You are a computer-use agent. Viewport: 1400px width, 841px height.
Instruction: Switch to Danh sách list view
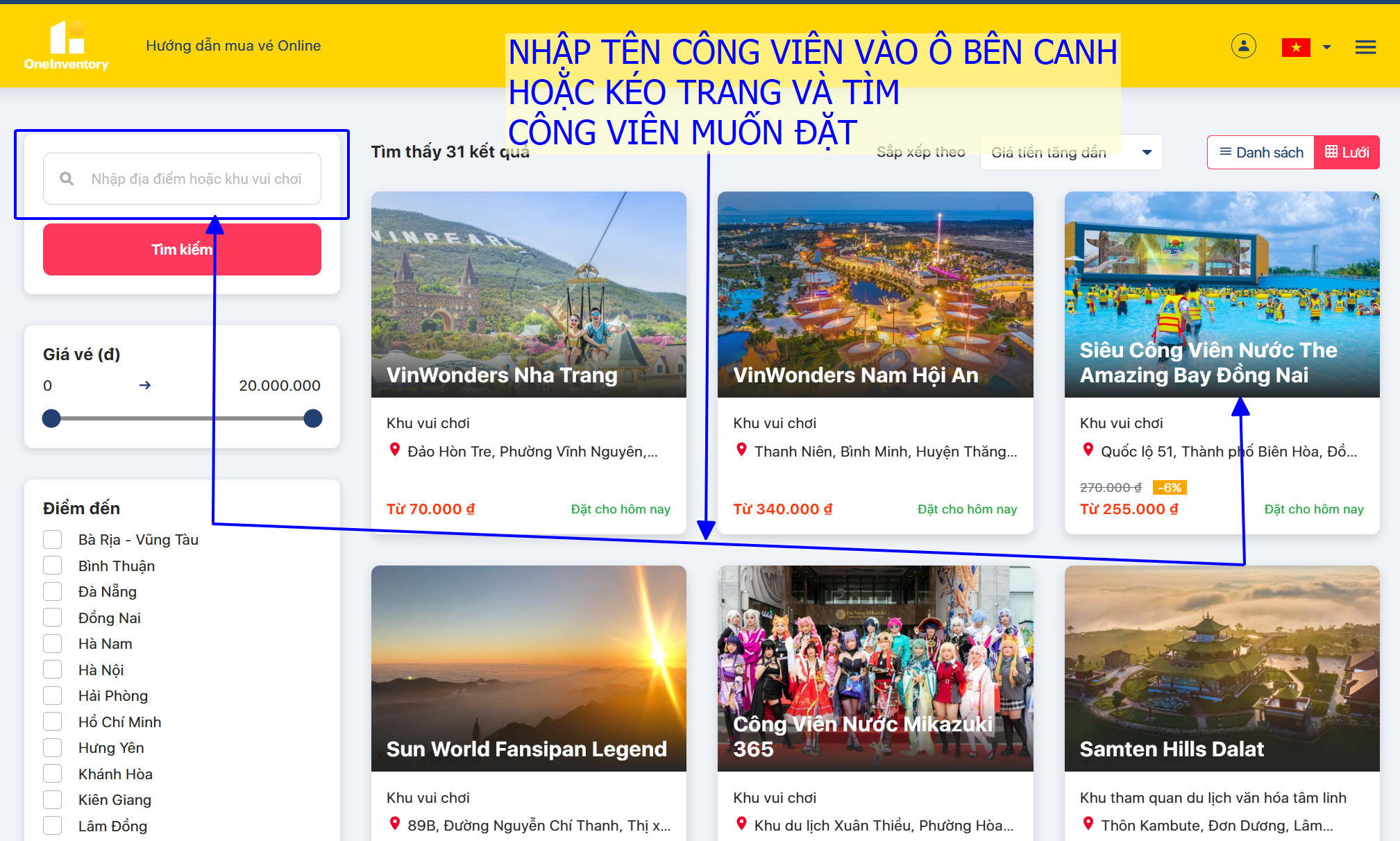[x=1261, y=153]
